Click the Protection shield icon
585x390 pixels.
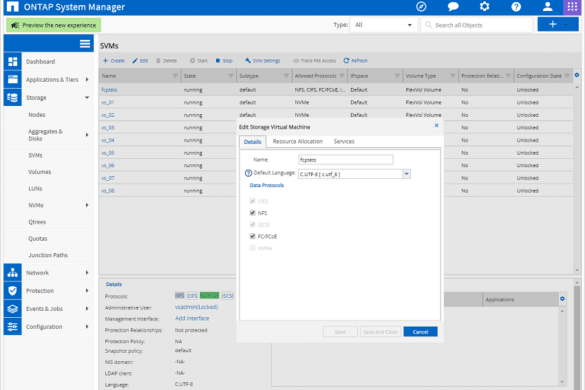tap(13, 291)
